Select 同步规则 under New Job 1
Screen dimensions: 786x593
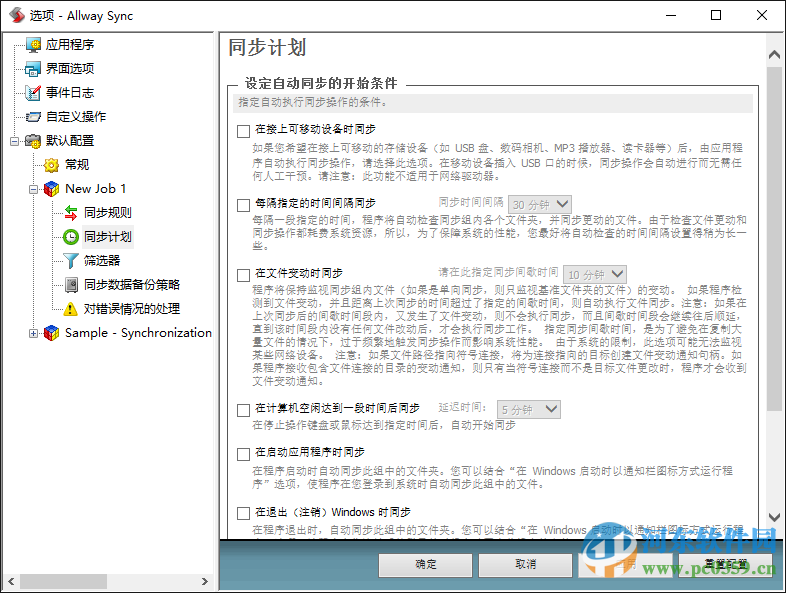click(108, 213)
